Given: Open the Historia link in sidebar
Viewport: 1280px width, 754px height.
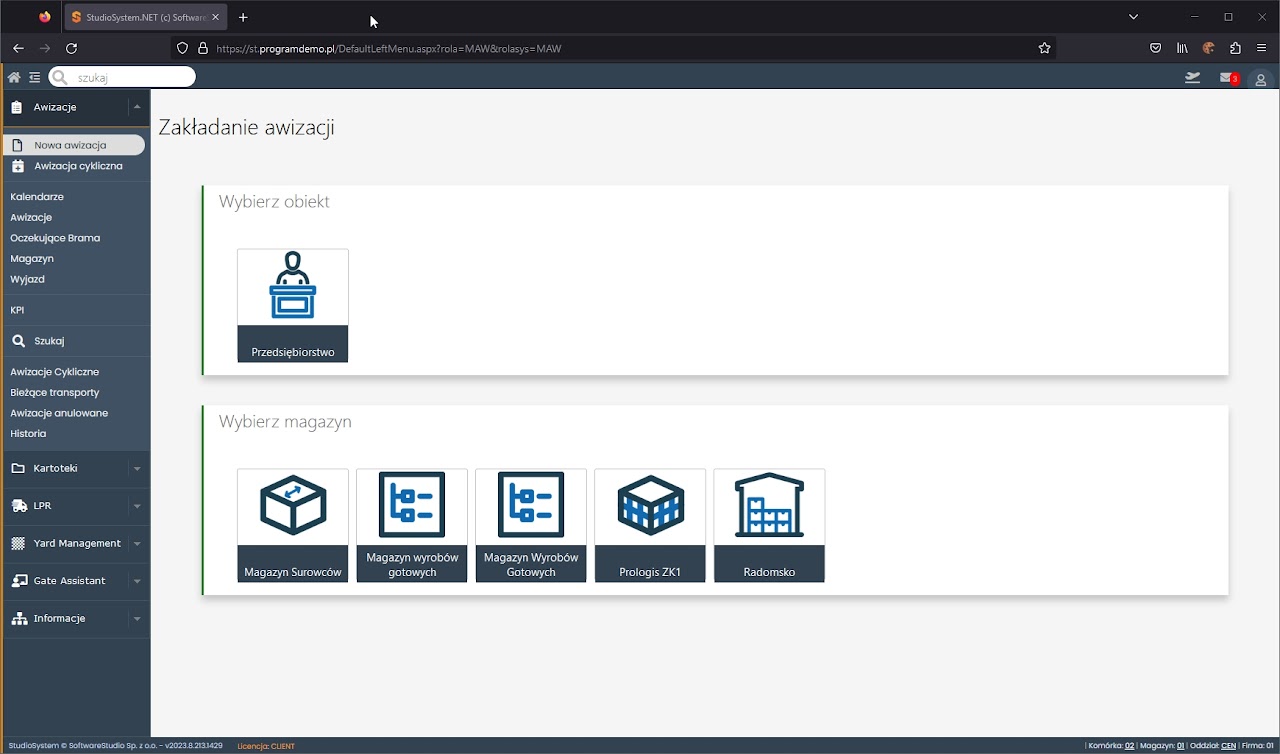Looking at the screenshot, I should click(x=28, y=434).
